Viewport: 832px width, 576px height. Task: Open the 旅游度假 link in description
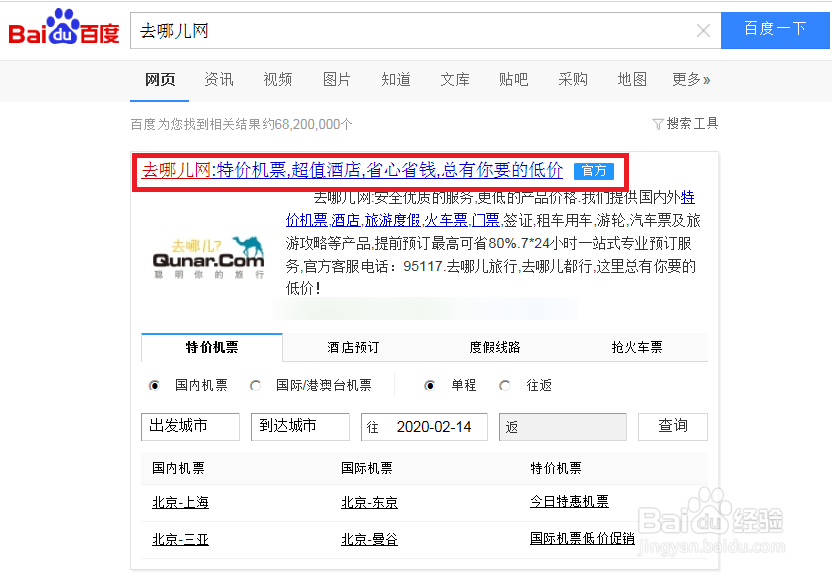coord(393,220)
